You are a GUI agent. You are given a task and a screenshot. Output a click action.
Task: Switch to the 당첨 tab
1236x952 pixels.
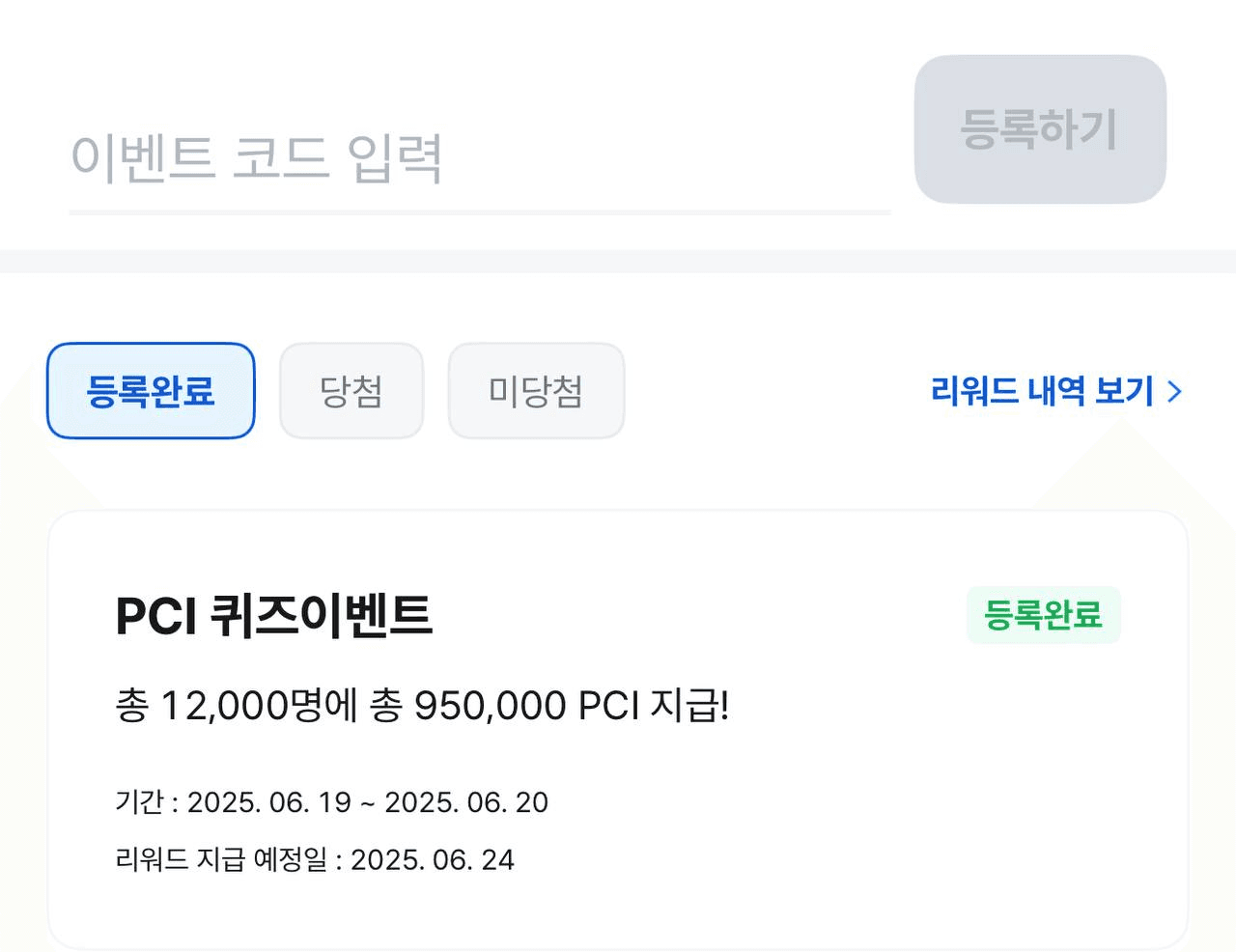(351, 391)
